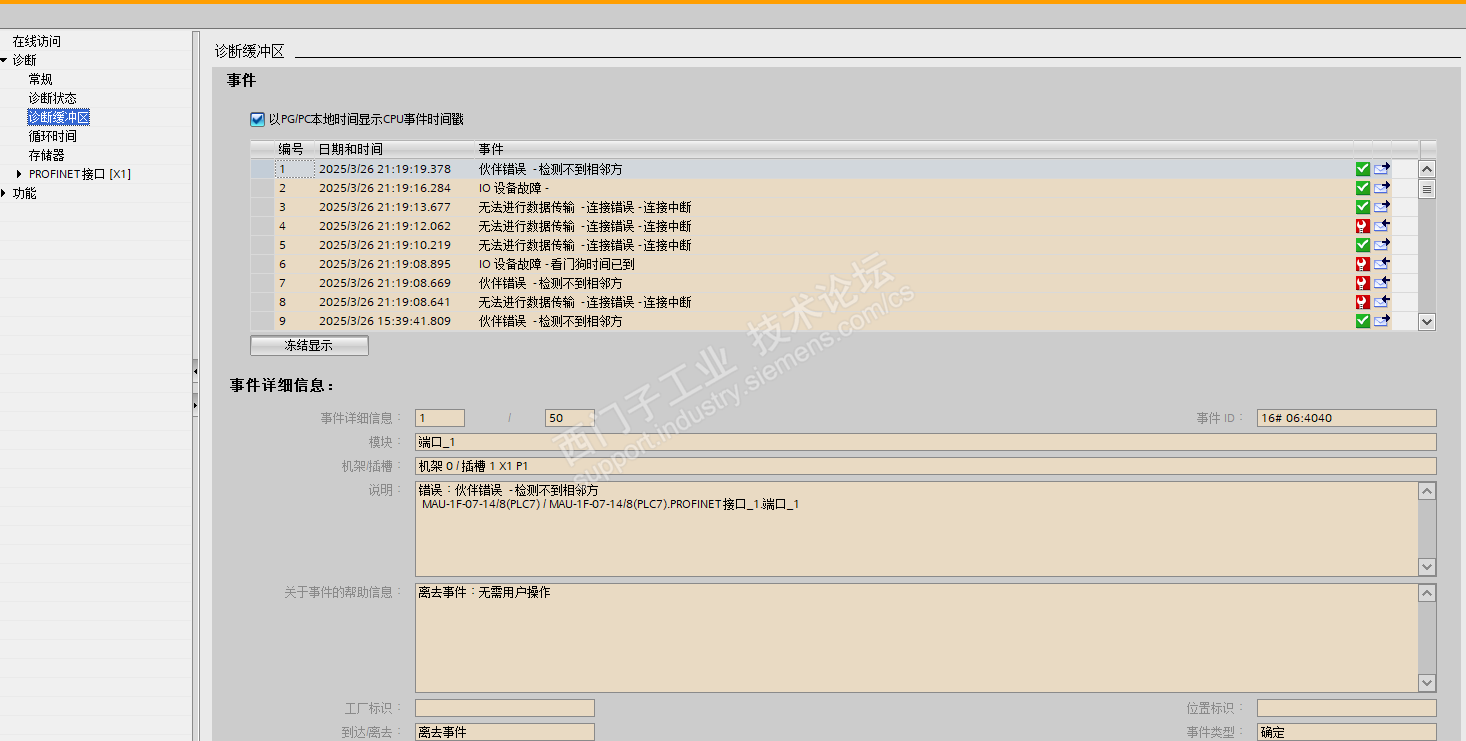Click the incoming envelope icon of event 7
Image resolution: width=1466 pixels, height=741 pixels.
1382,283
